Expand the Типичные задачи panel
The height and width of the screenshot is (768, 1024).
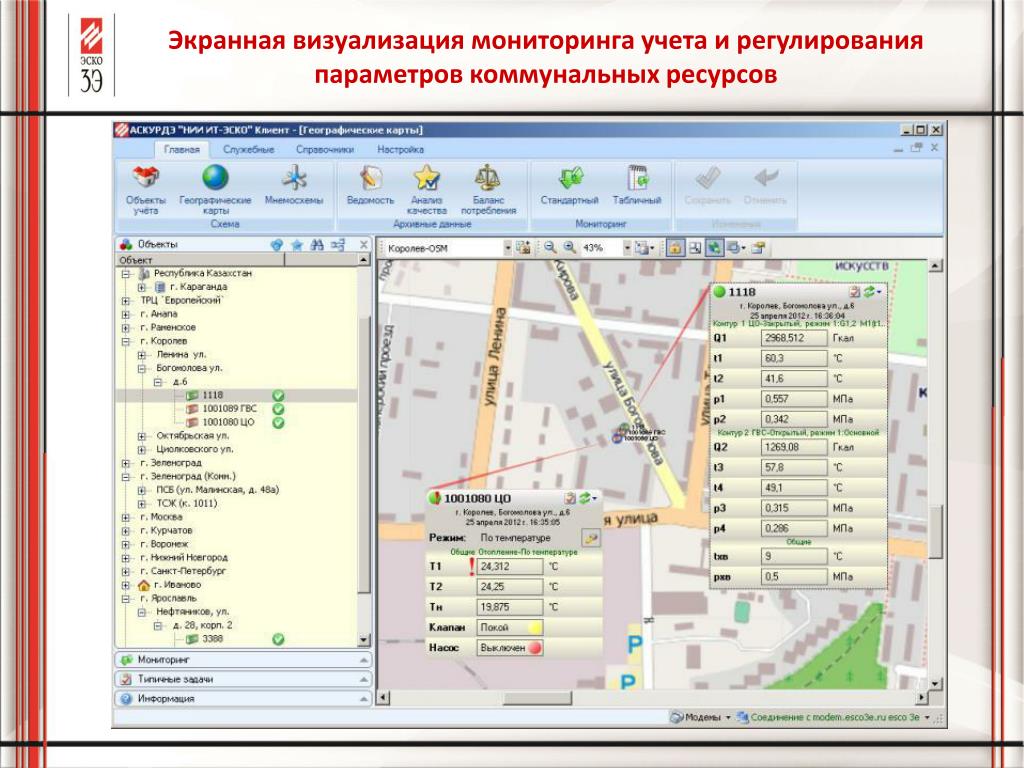pos(244,679)
